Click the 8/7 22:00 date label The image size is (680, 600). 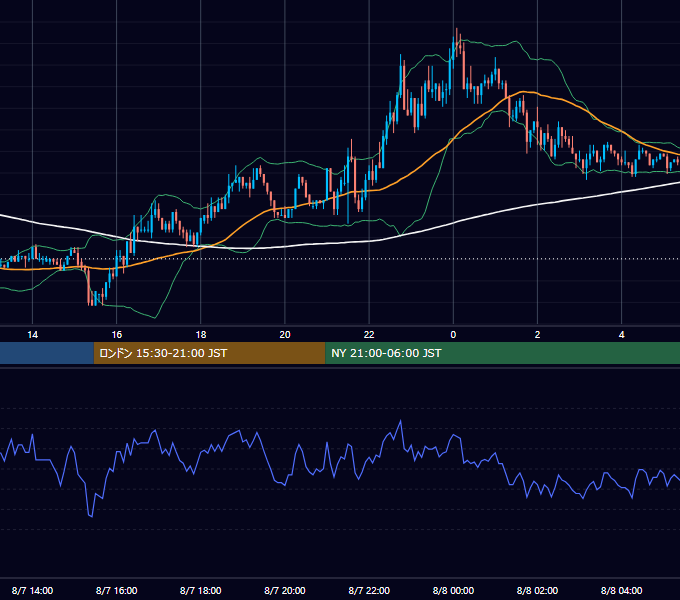tap(369, 590)
